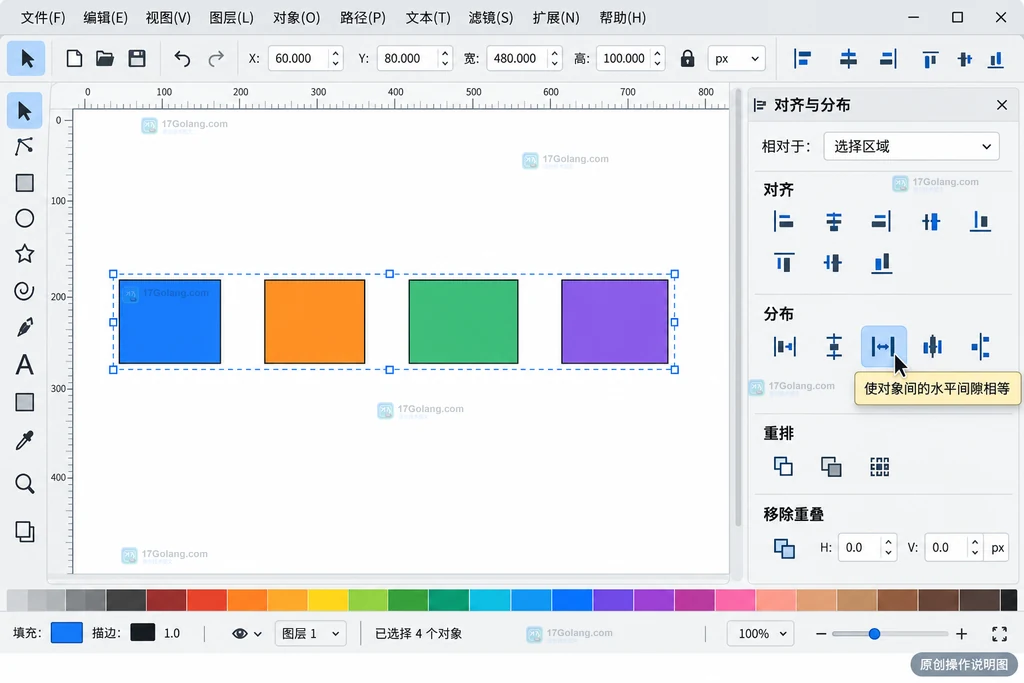1024x683 pixels.
Task: Open the 图层(L) menu
Action: pyautogui.click(x=231, y=18)
